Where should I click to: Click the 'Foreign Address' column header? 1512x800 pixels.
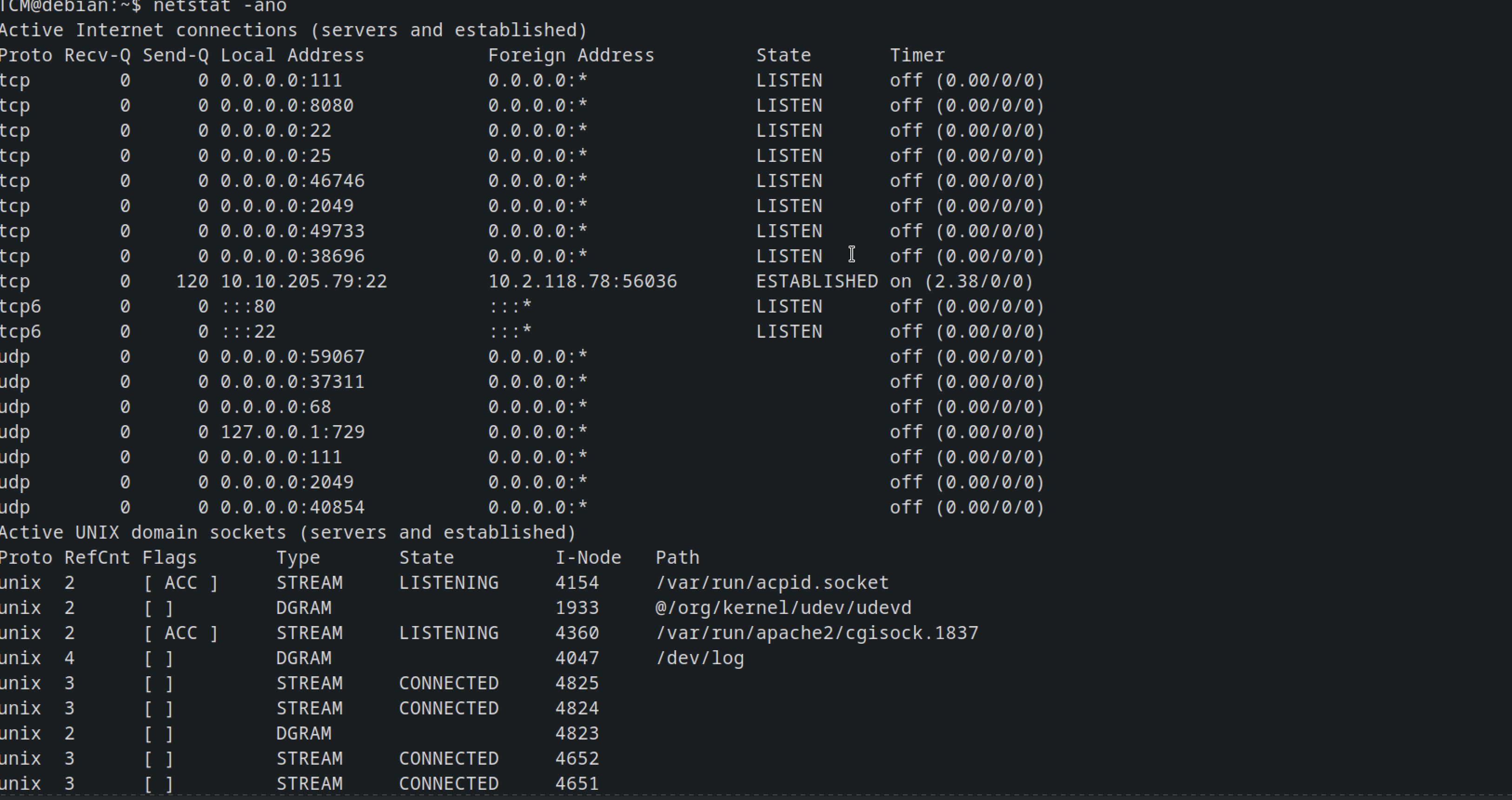571,55
